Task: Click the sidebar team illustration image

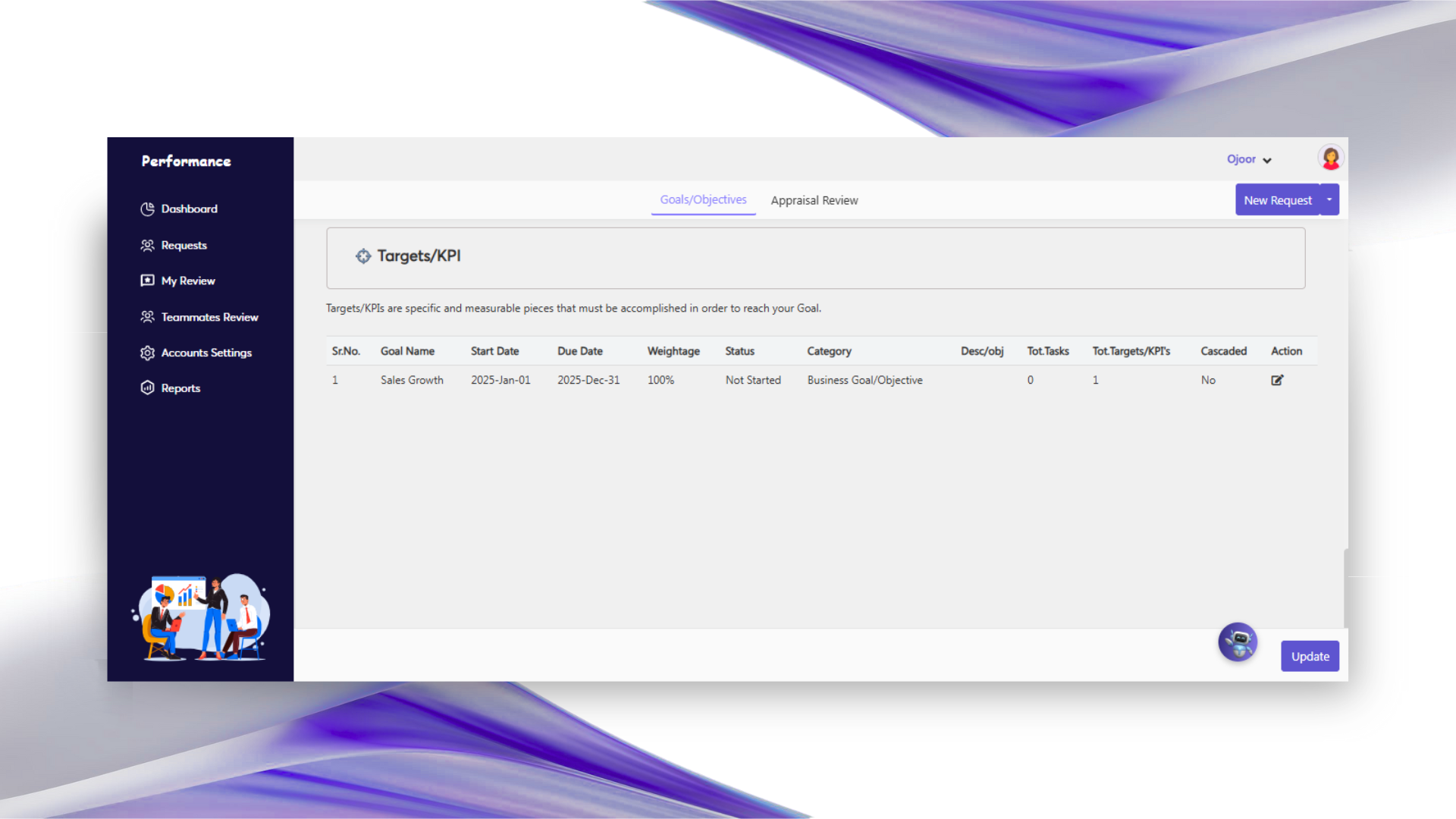Action: (201, 617)
